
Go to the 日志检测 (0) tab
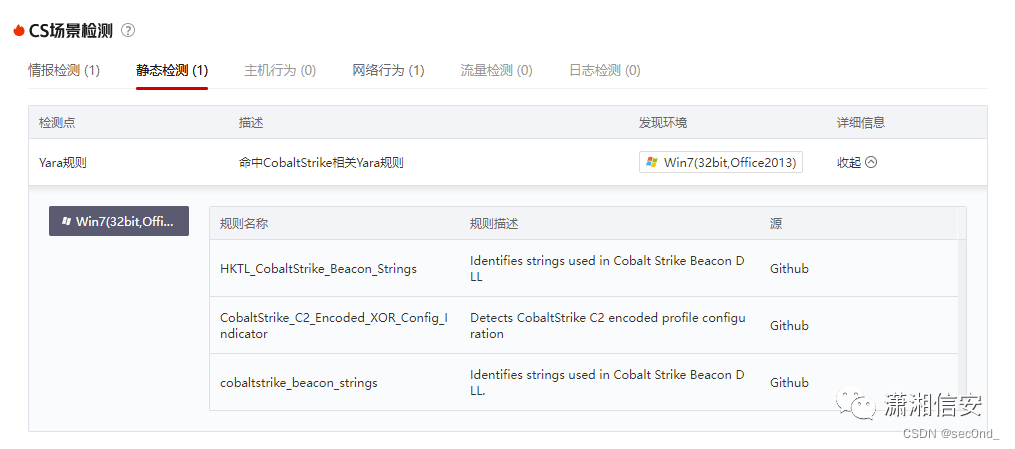click(605, 70)
